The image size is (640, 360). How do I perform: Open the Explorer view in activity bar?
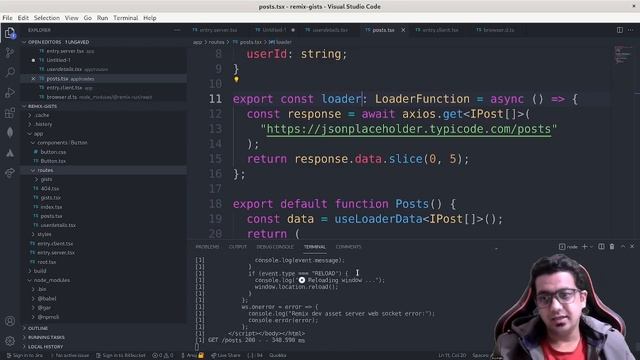coord(10,32)
